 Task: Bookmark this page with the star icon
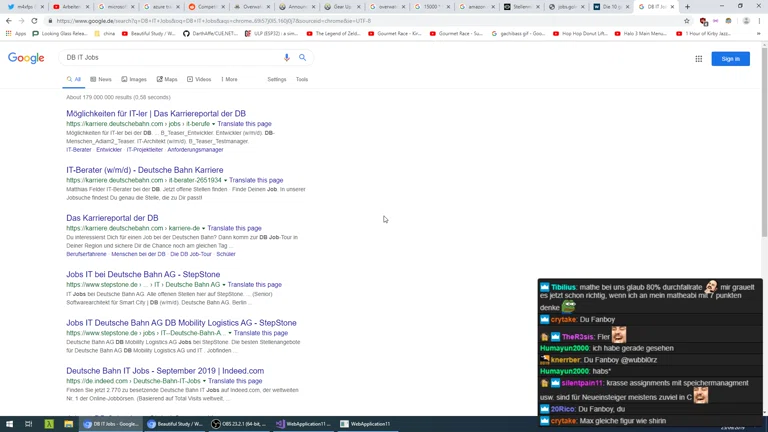click(686, 21)
